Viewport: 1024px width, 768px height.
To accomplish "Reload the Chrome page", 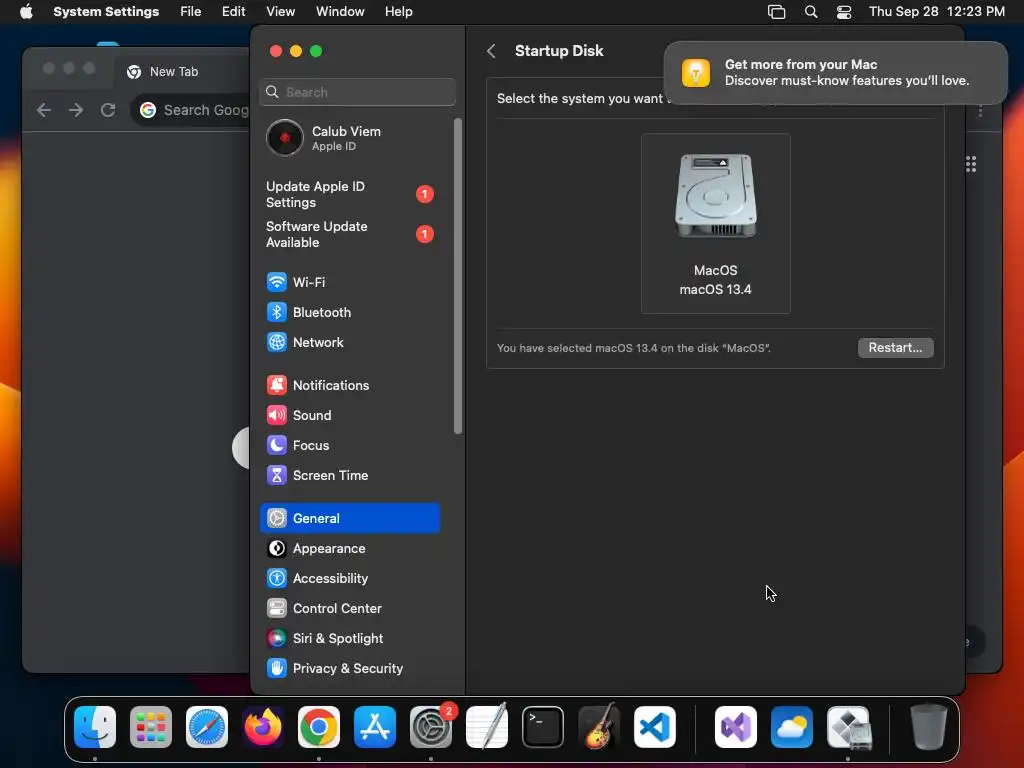I will point(108,110).
